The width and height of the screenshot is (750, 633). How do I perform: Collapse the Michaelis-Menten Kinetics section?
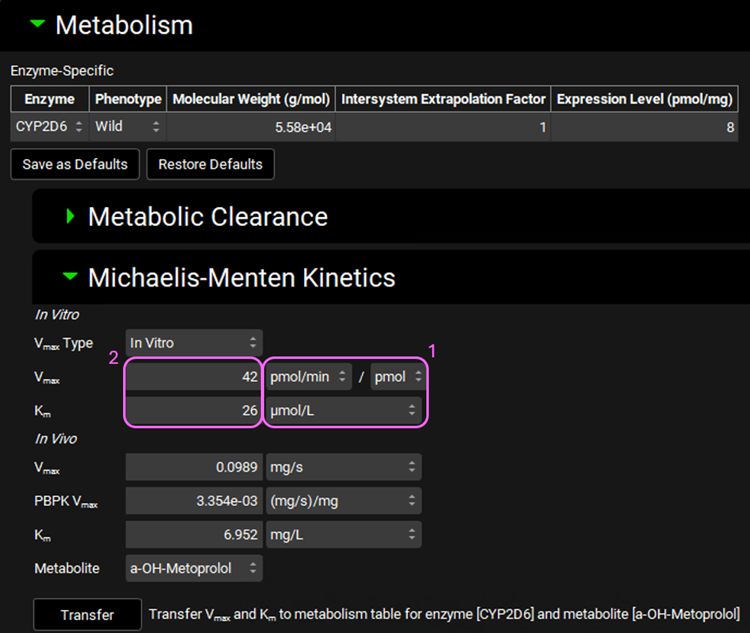70,277
